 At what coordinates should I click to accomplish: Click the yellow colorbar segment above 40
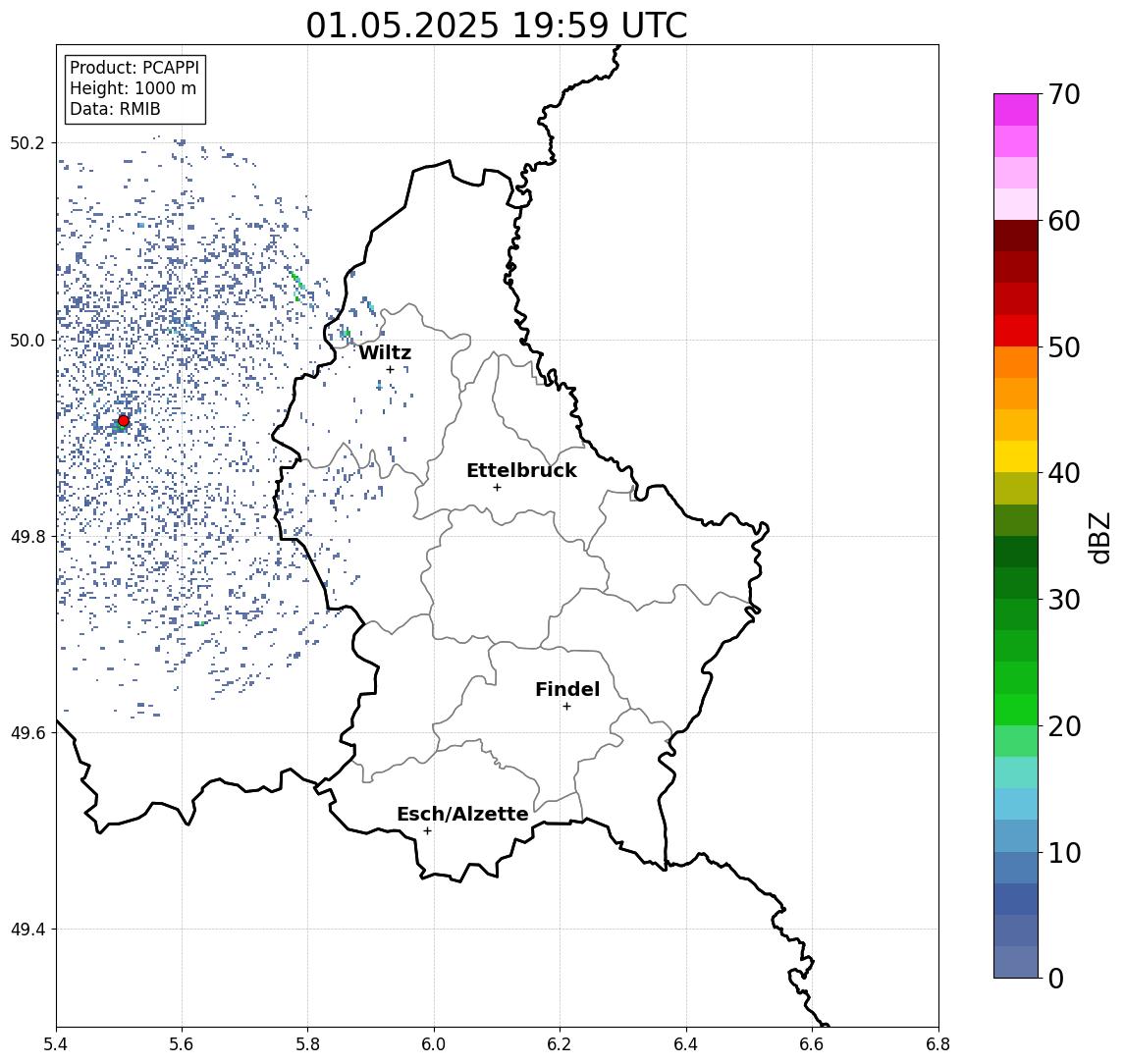1016,457
